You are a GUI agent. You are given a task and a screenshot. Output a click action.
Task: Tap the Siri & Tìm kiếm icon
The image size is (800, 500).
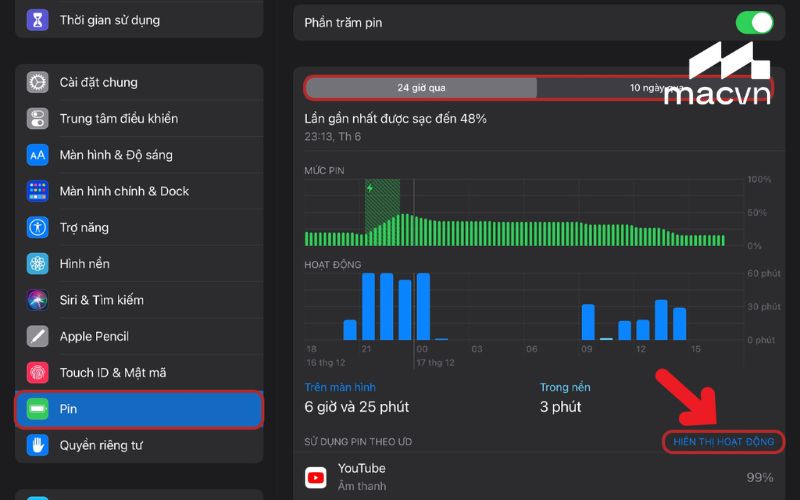tap(37, 299)
